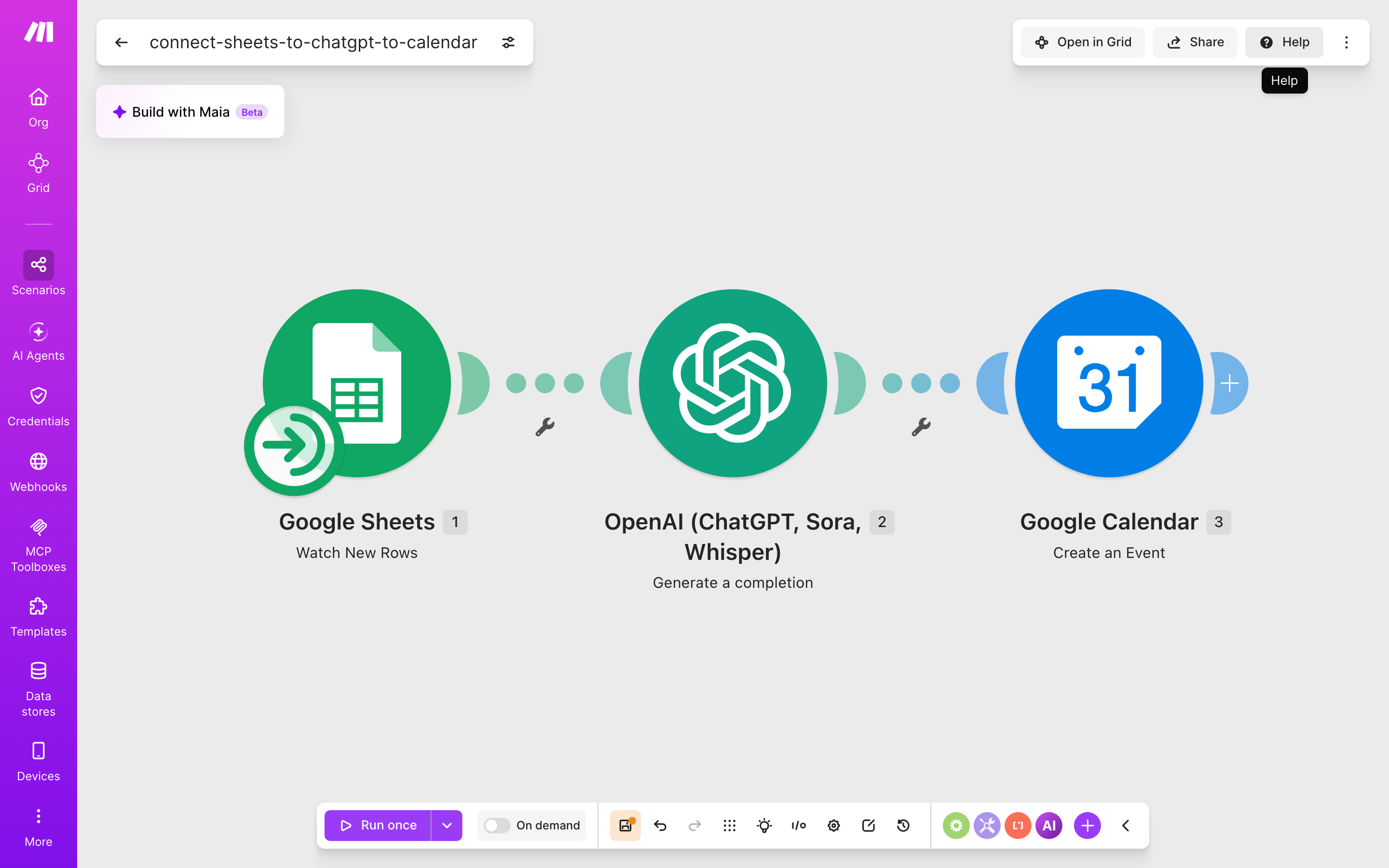Open the Org home page
Image resolution: width=1389 pixels, height=868 pixels.
[39, 108]
